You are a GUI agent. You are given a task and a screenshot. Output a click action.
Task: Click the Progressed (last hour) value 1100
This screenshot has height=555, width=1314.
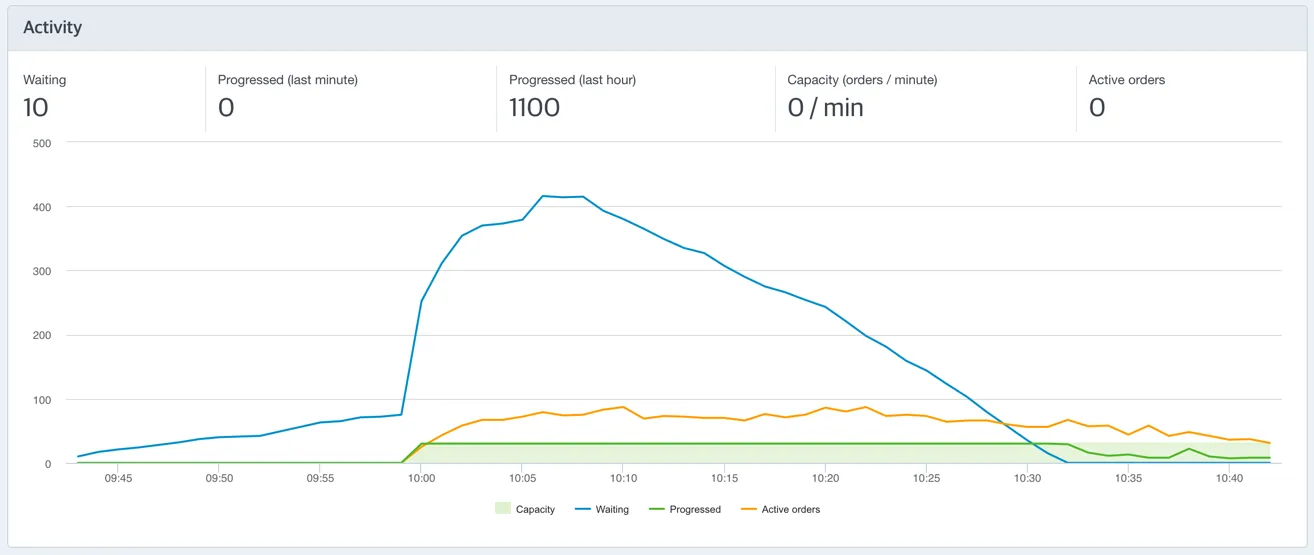pos(534,108)
